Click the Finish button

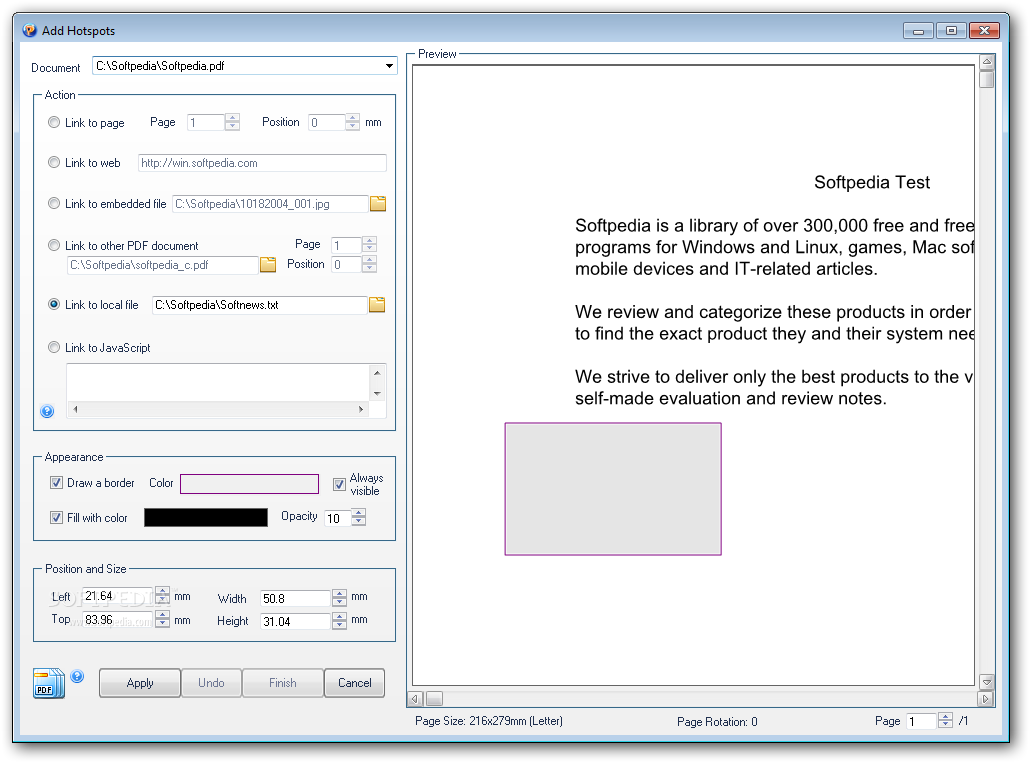coord(283,683)
